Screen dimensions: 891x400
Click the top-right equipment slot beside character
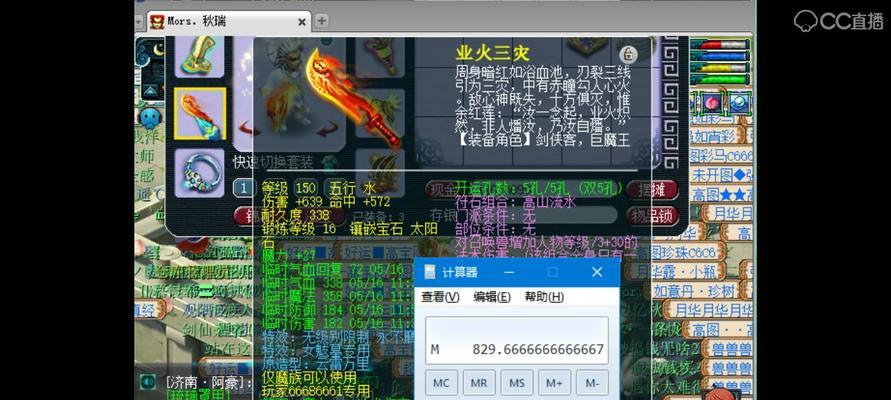click(x=380, y=57)
